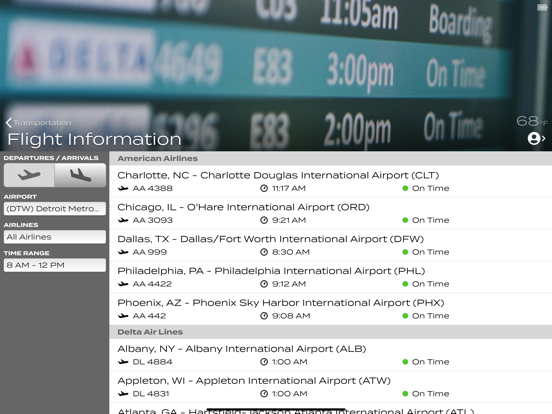Click flight number AA 3093

(x=153, y=220)
